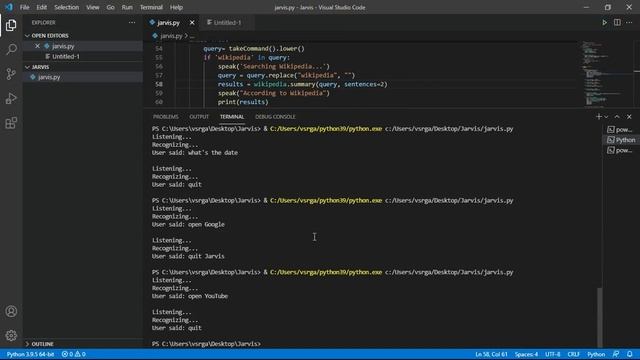This screenshot has width=640, height=360.
Task: Click the final PowerShell prompt line
Action: click(206, 344)
